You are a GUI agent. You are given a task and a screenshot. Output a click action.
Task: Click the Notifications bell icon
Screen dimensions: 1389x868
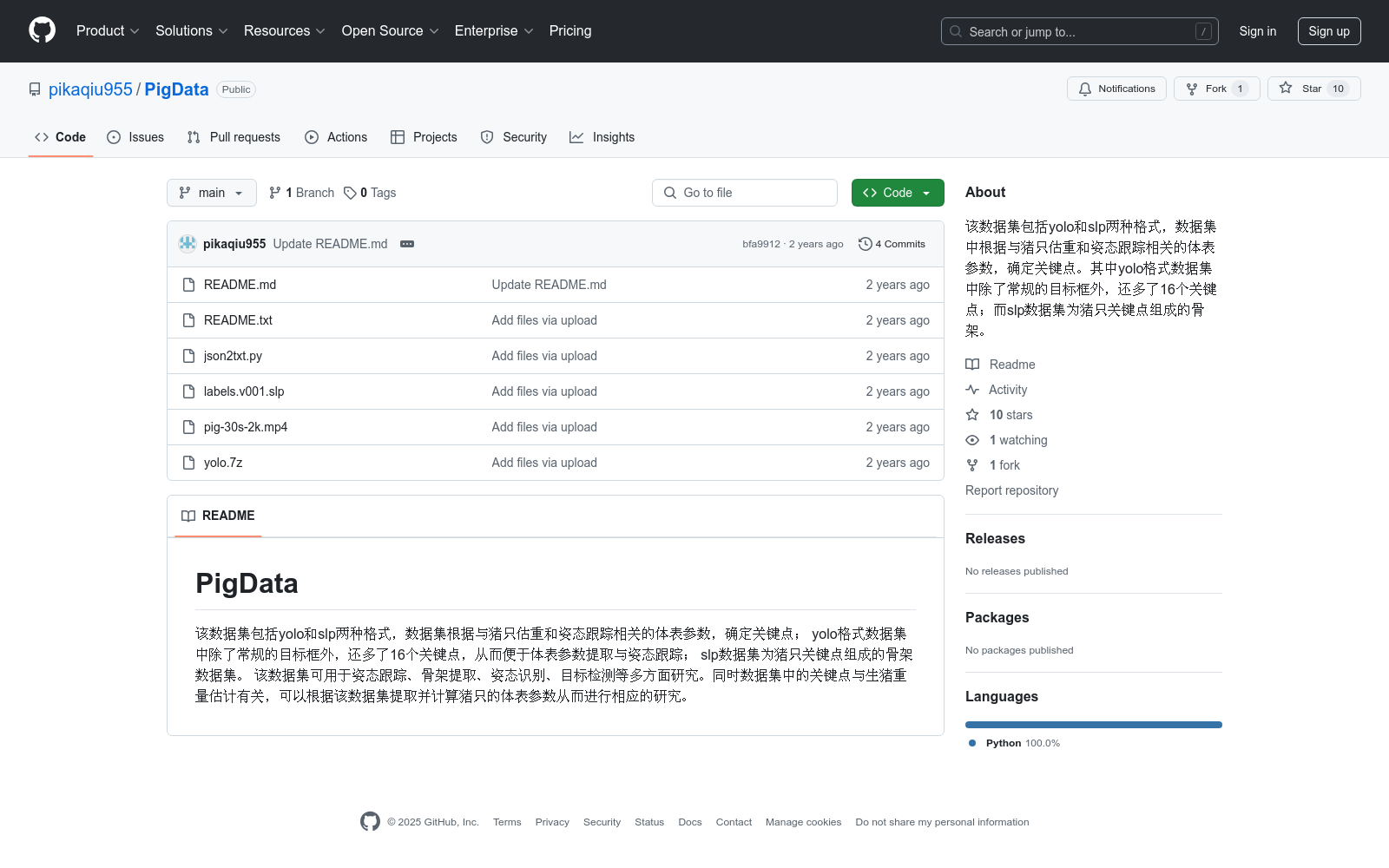coord(1085,89)
